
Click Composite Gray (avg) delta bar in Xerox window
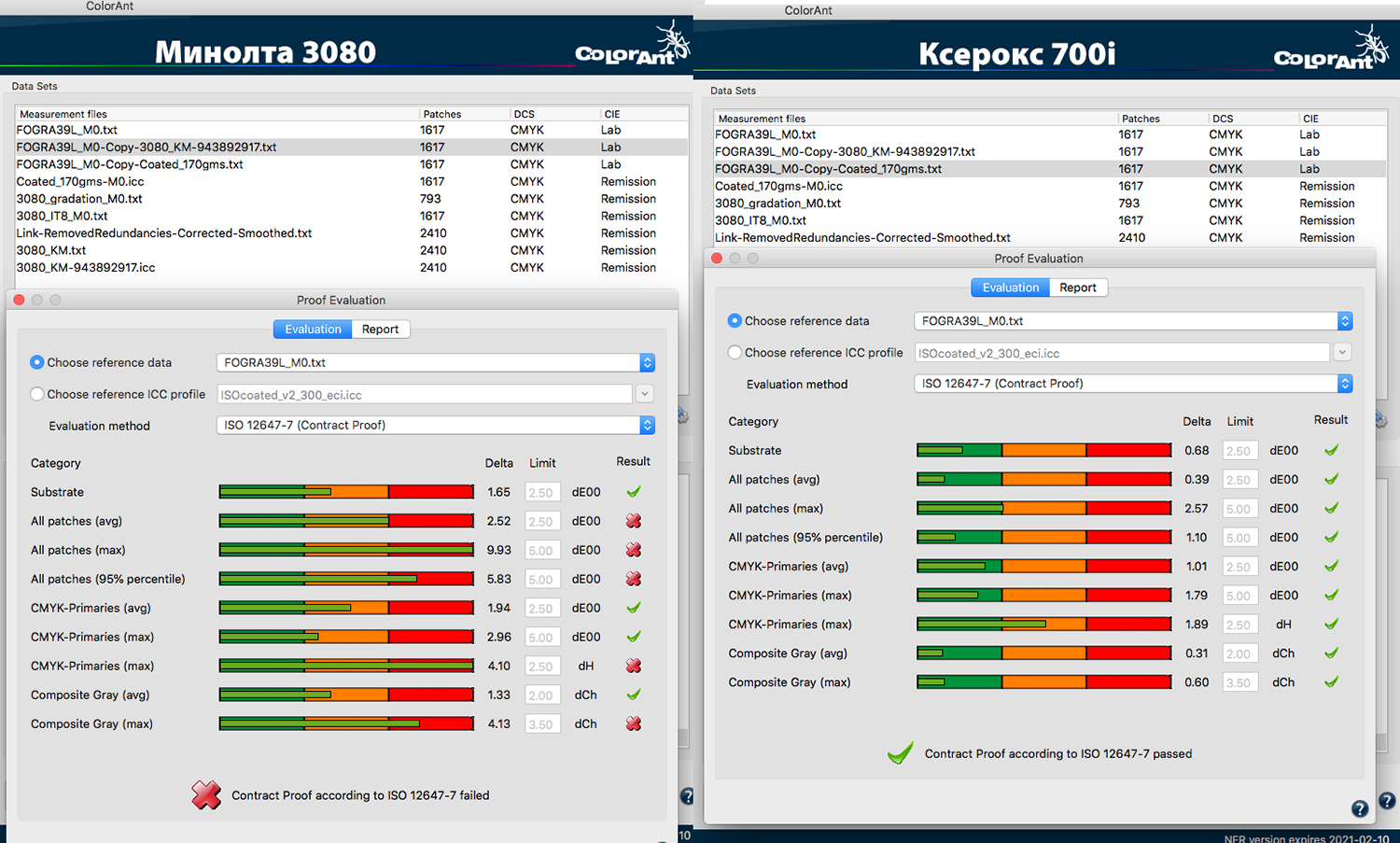(x=1044, y=653)
